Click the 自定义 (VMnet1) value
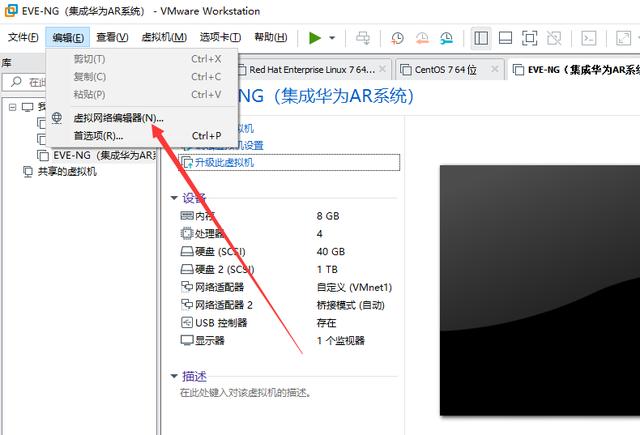 (354, 287)
